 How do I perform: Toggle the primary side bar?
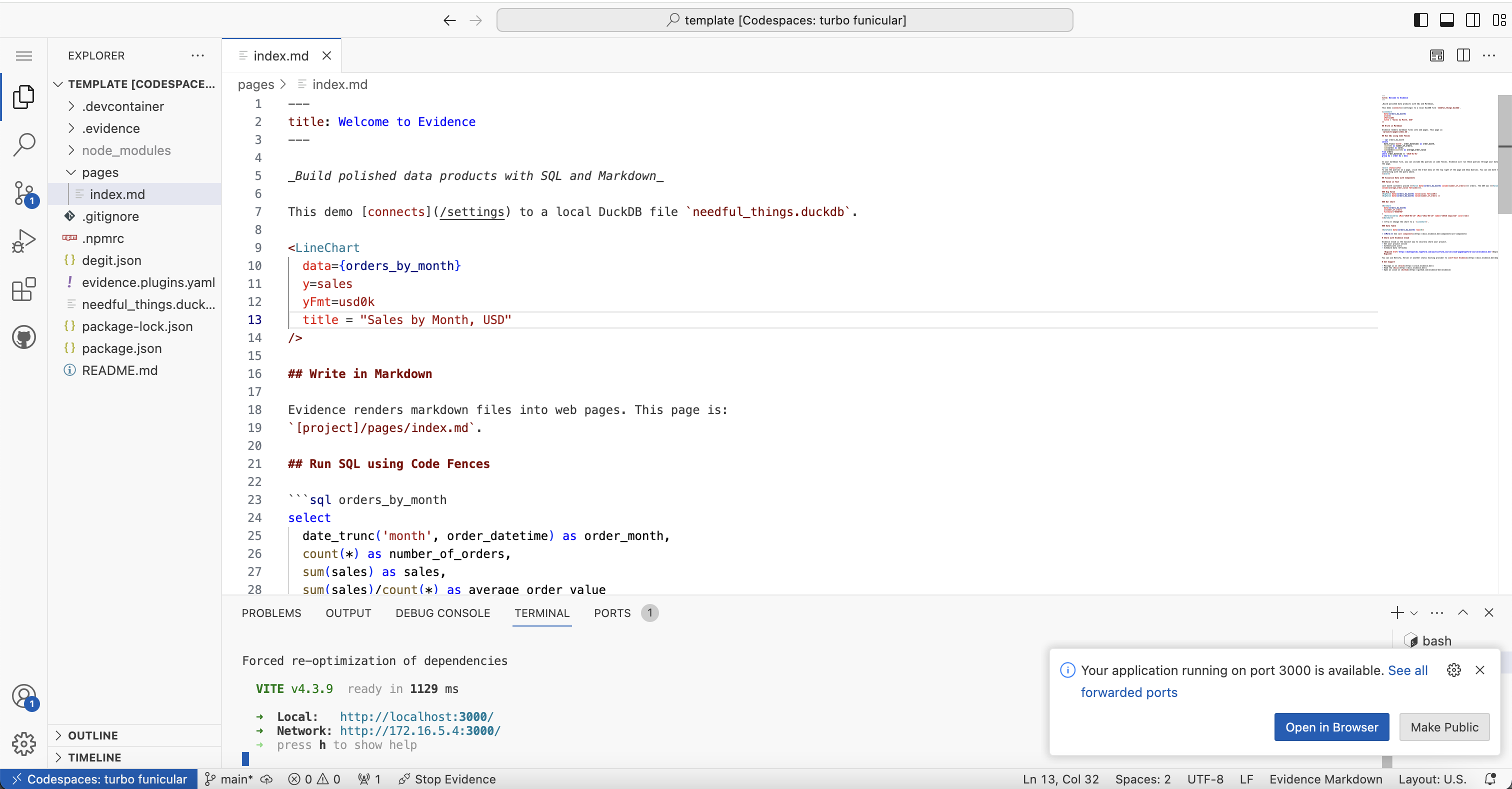tap(1420, 20)
